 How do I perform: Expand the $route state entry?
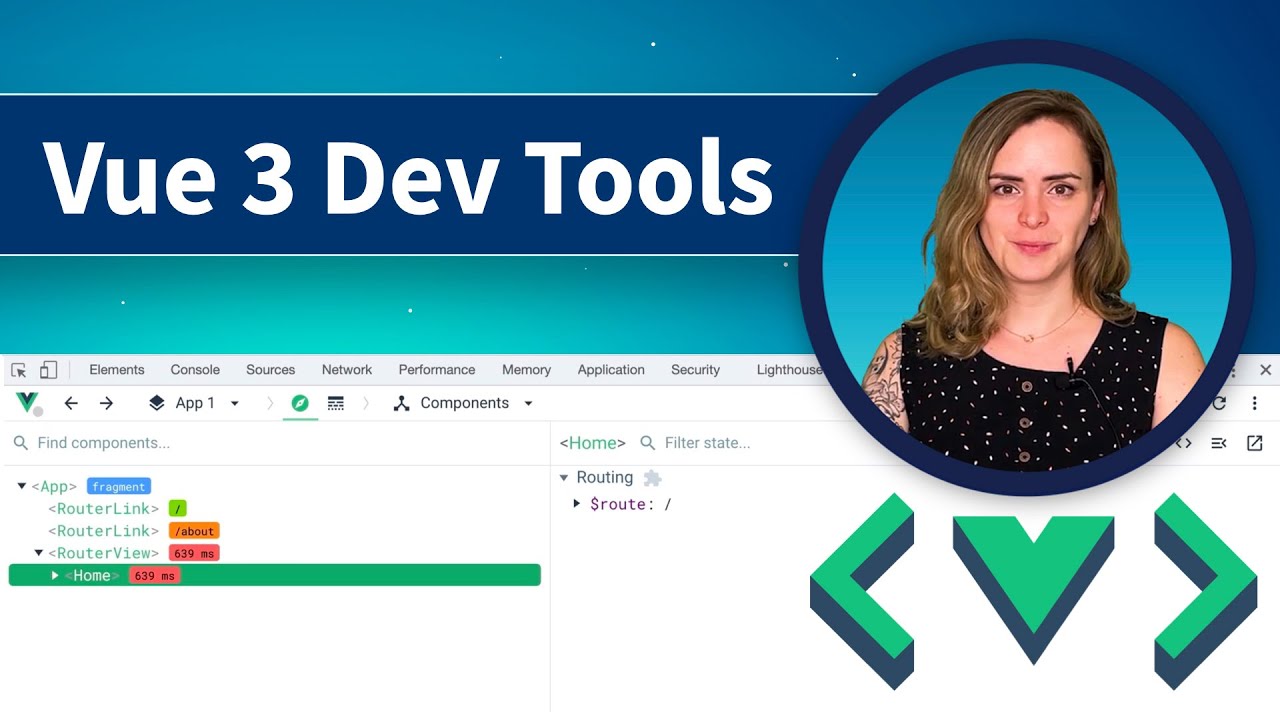[x=577, y=503]
